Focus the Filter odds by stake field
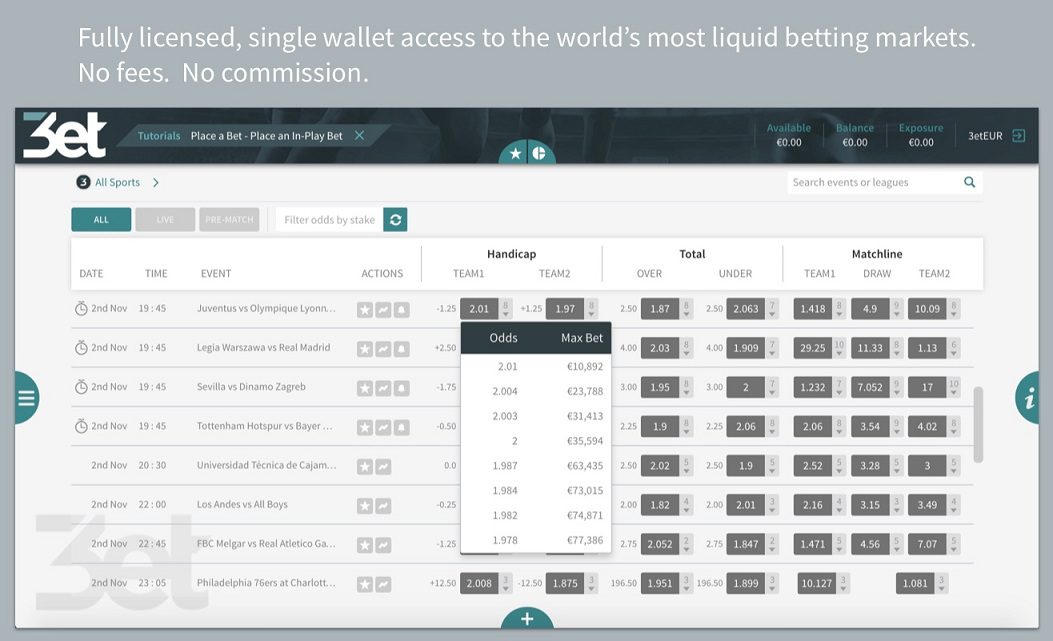Image resolution: width=1053 pixels, height=641 pixels. (x=330, y=220)
